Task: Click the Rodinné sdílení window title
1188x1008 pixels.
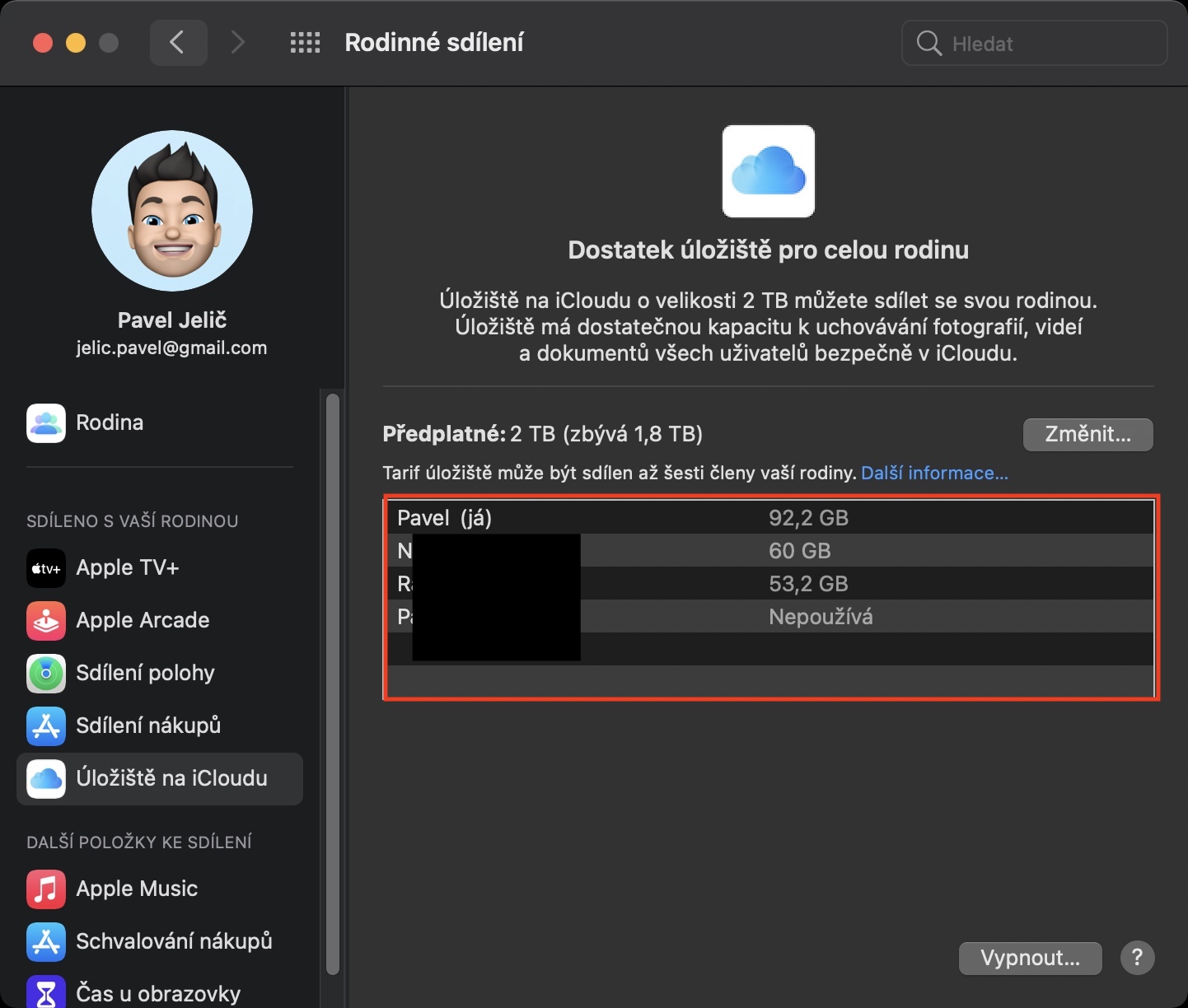Action: point(434,43)
